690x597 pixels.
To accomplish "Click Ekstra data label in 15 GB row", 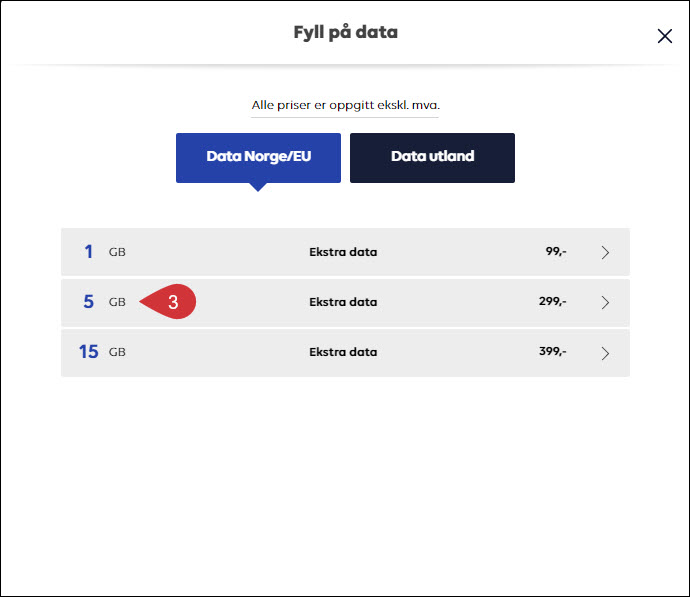I will 343,352.
